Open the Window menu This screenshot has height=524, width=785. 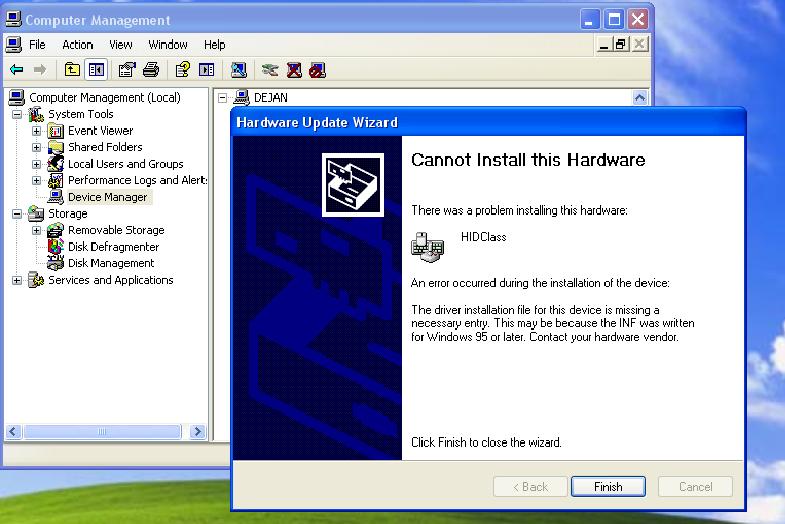(x=168, y=45)
